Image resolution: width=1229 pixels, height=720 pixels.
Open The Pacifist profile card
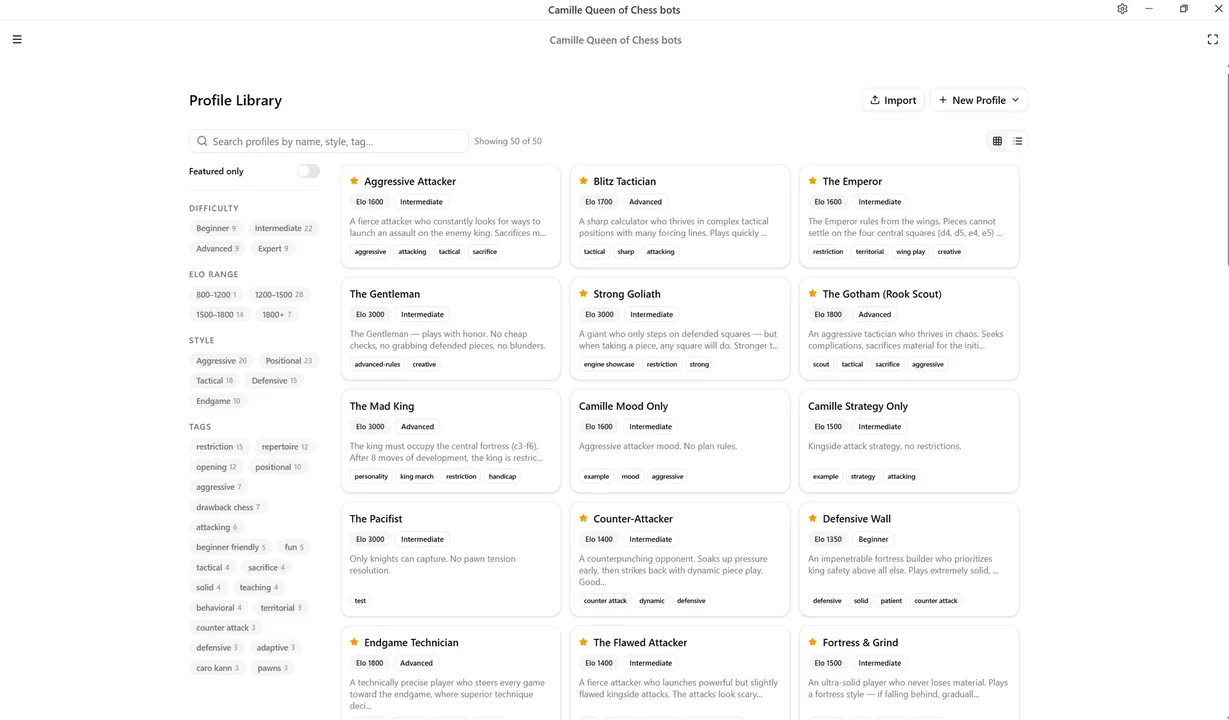451,559
